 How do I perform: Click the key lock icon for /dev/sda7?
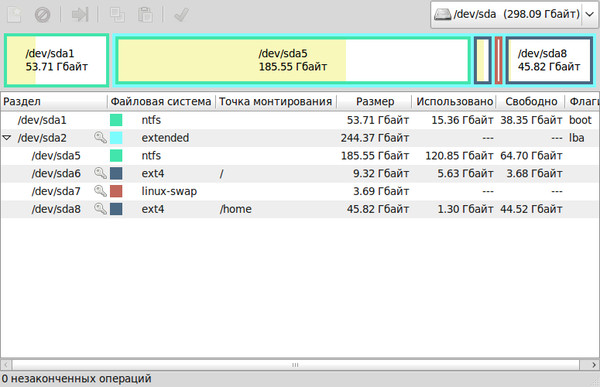pos(100,191)
